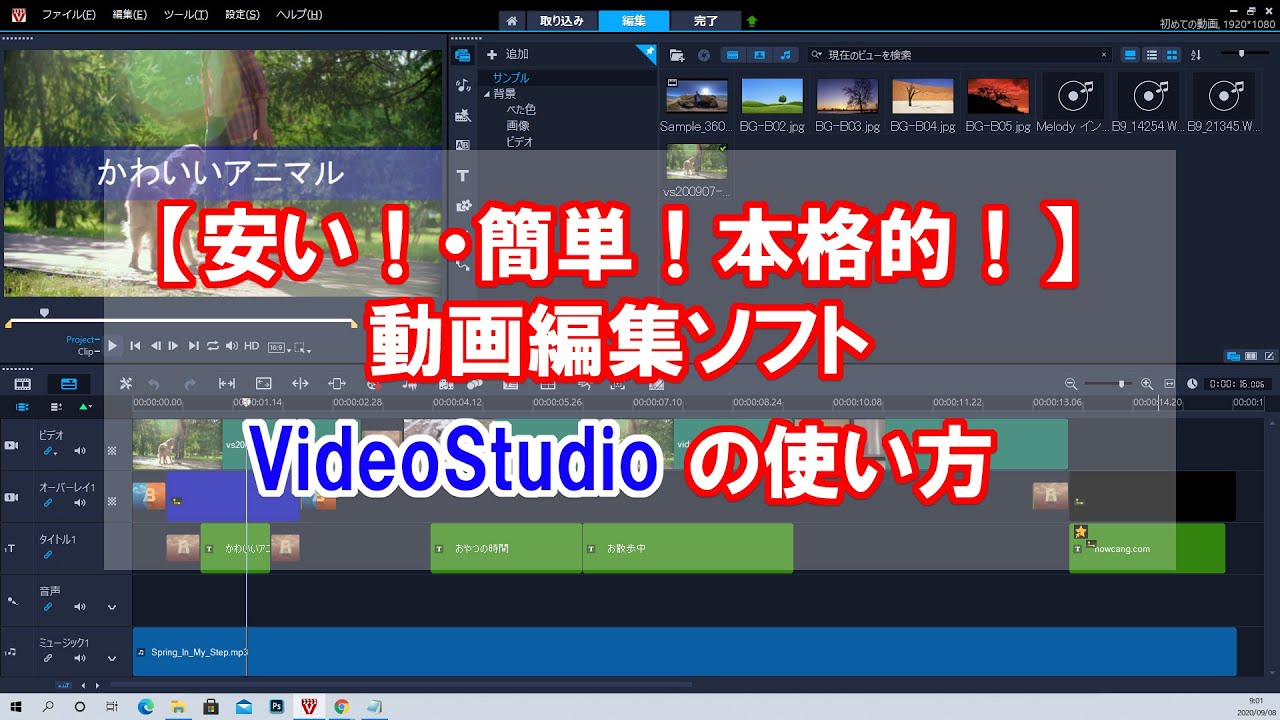1280x720 pixels.
Task: Click the preview scrubber jog slider
Action: pyautogui.click(x=44, y=313)
